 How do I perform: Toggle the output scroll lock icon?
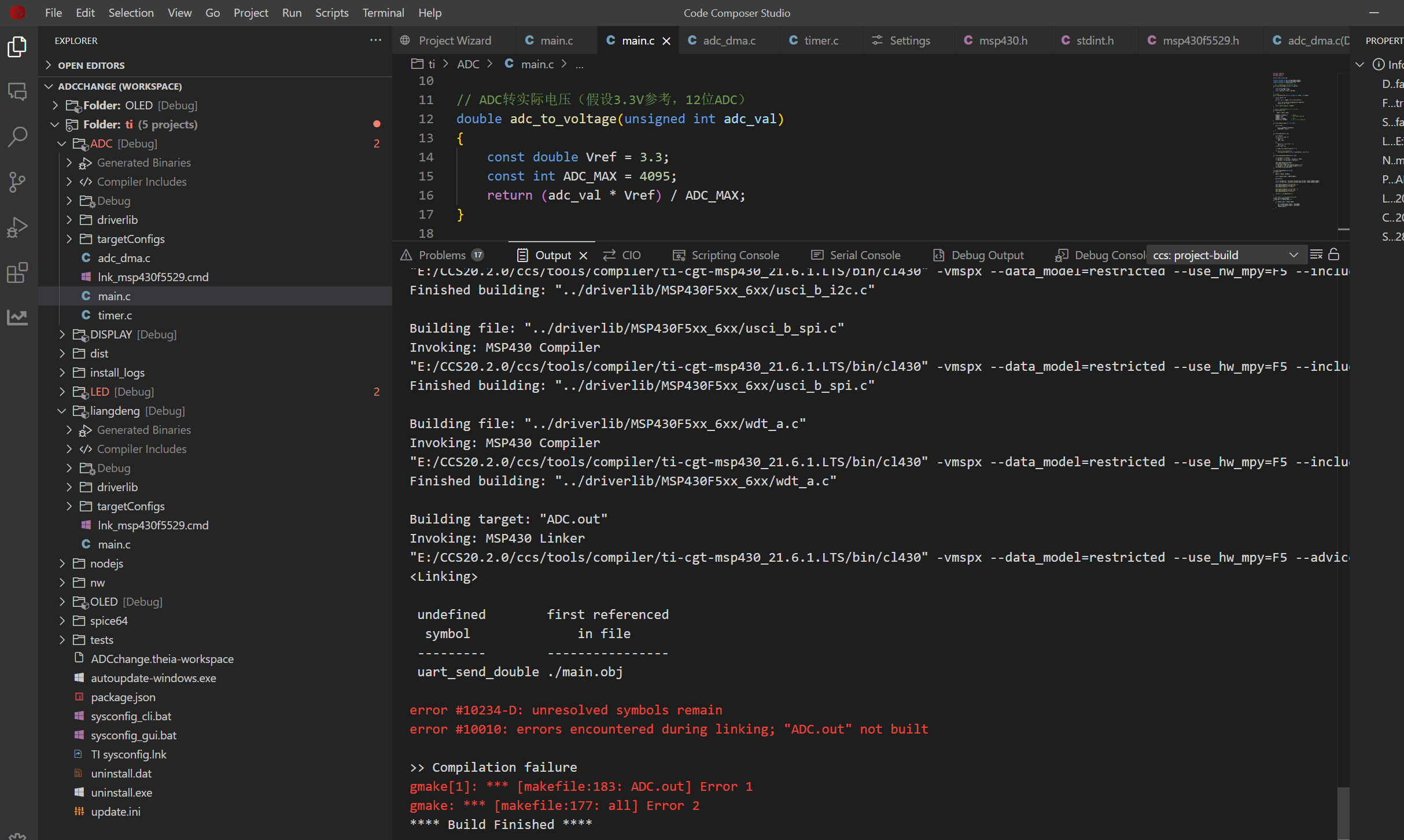coord(1334,255)
